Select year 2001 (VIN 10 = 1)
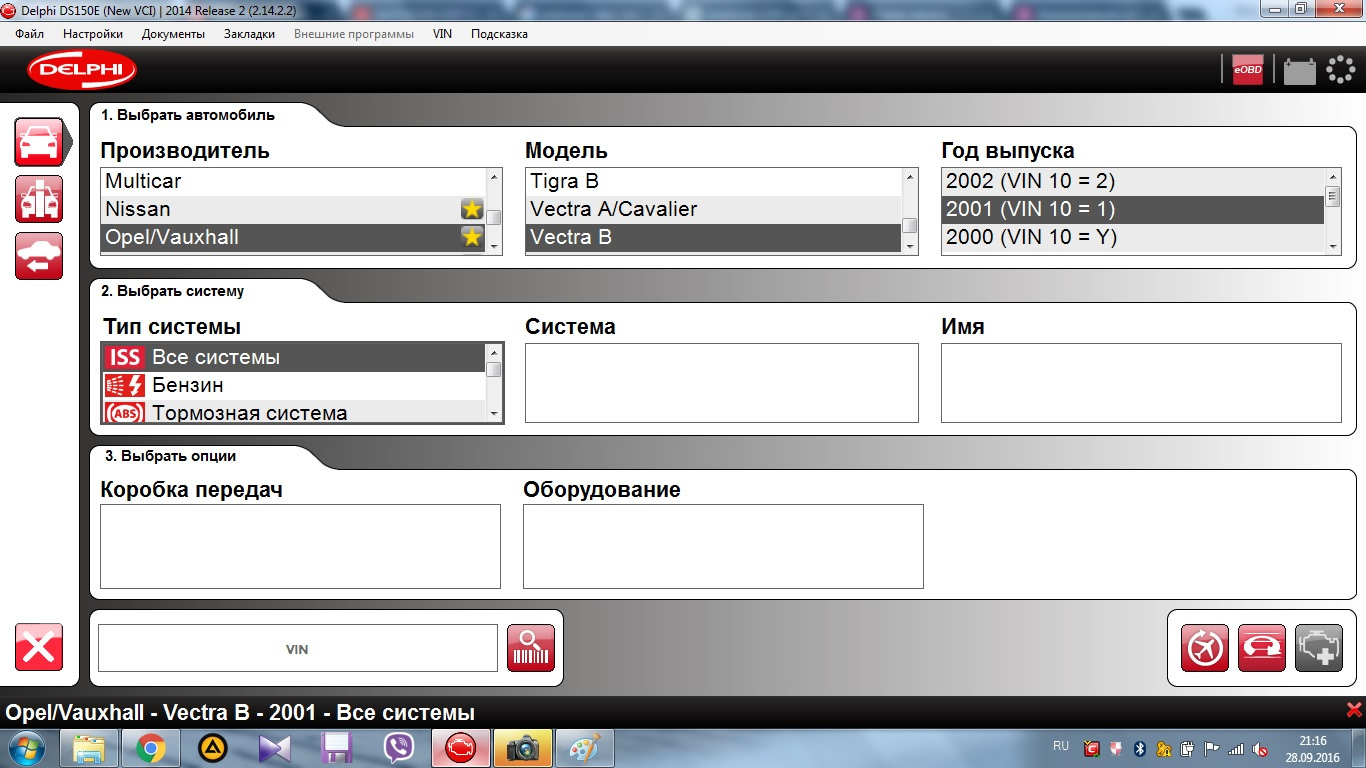1366x768 pixels. coord(1134,209)
